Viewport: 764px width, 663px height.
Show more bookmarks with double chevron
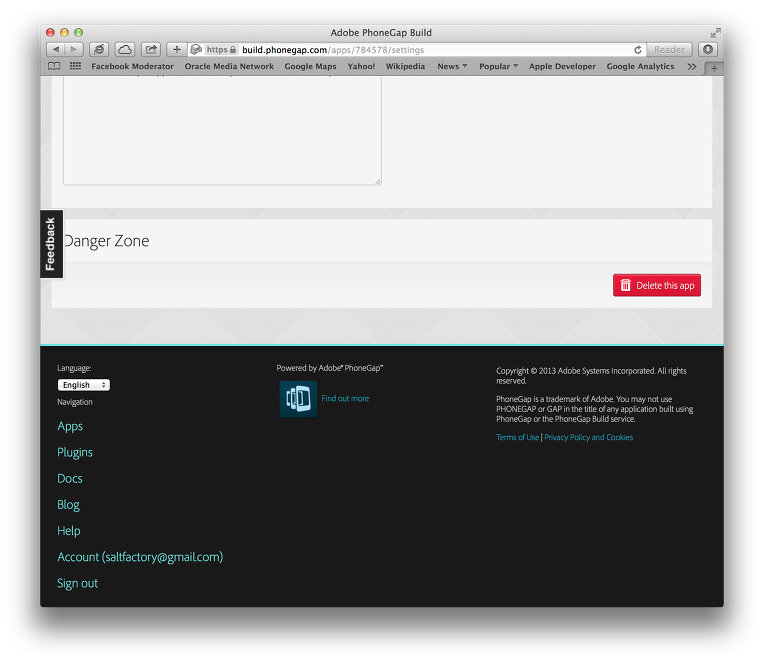pyautogui.click(x=691, y=66)
